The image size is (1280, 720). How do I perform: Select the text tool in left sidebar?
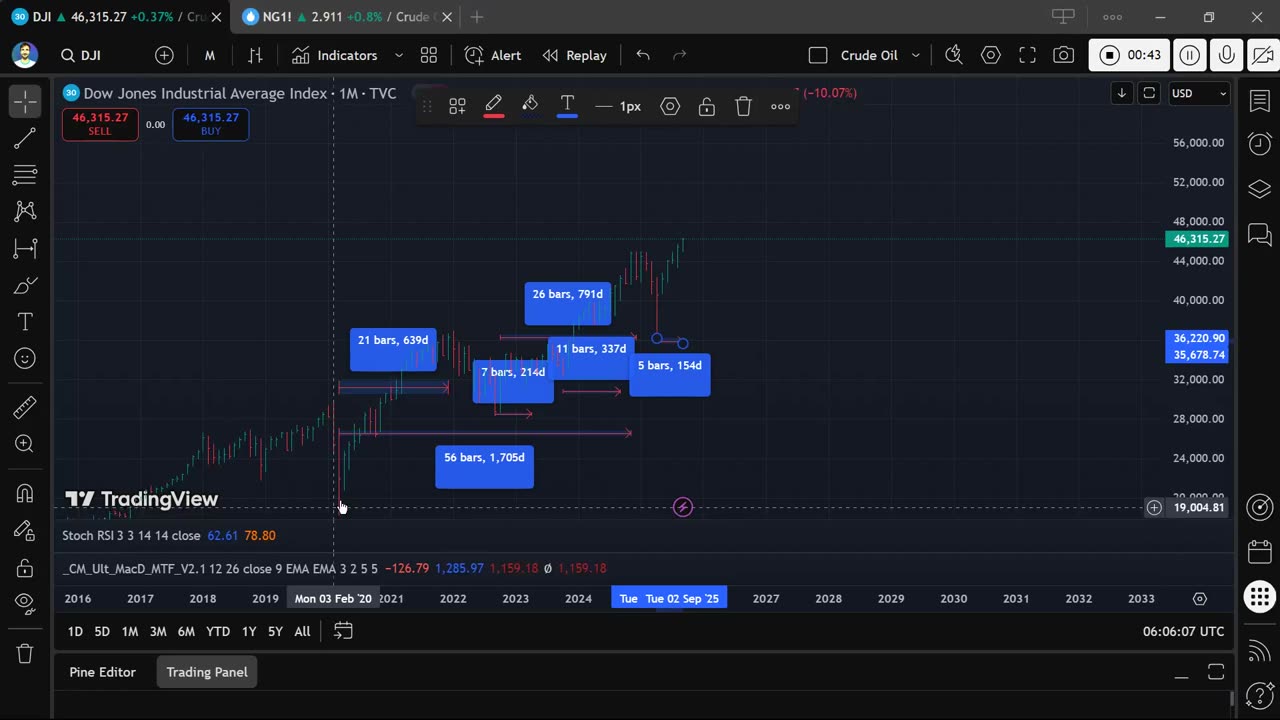25,322
